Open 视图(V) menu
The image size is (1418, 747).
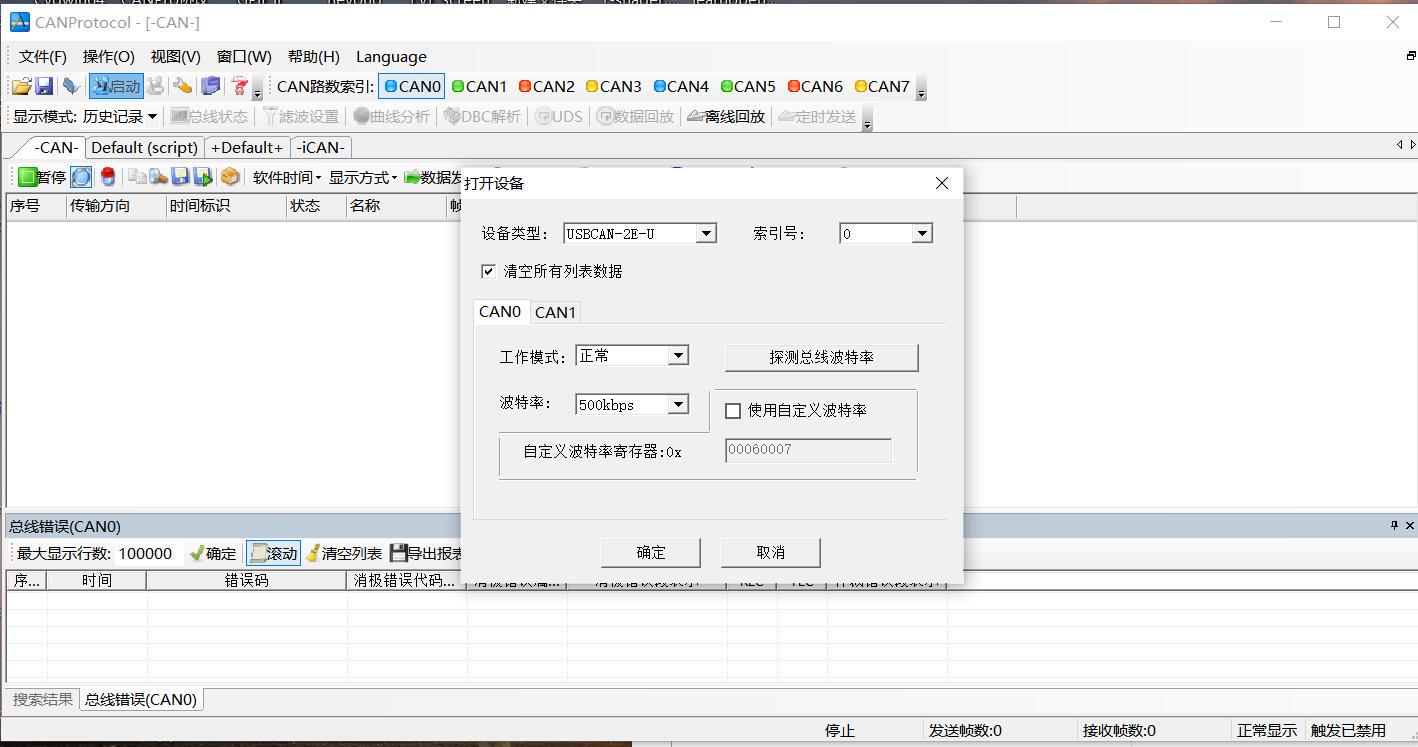[x=176, y=57]
